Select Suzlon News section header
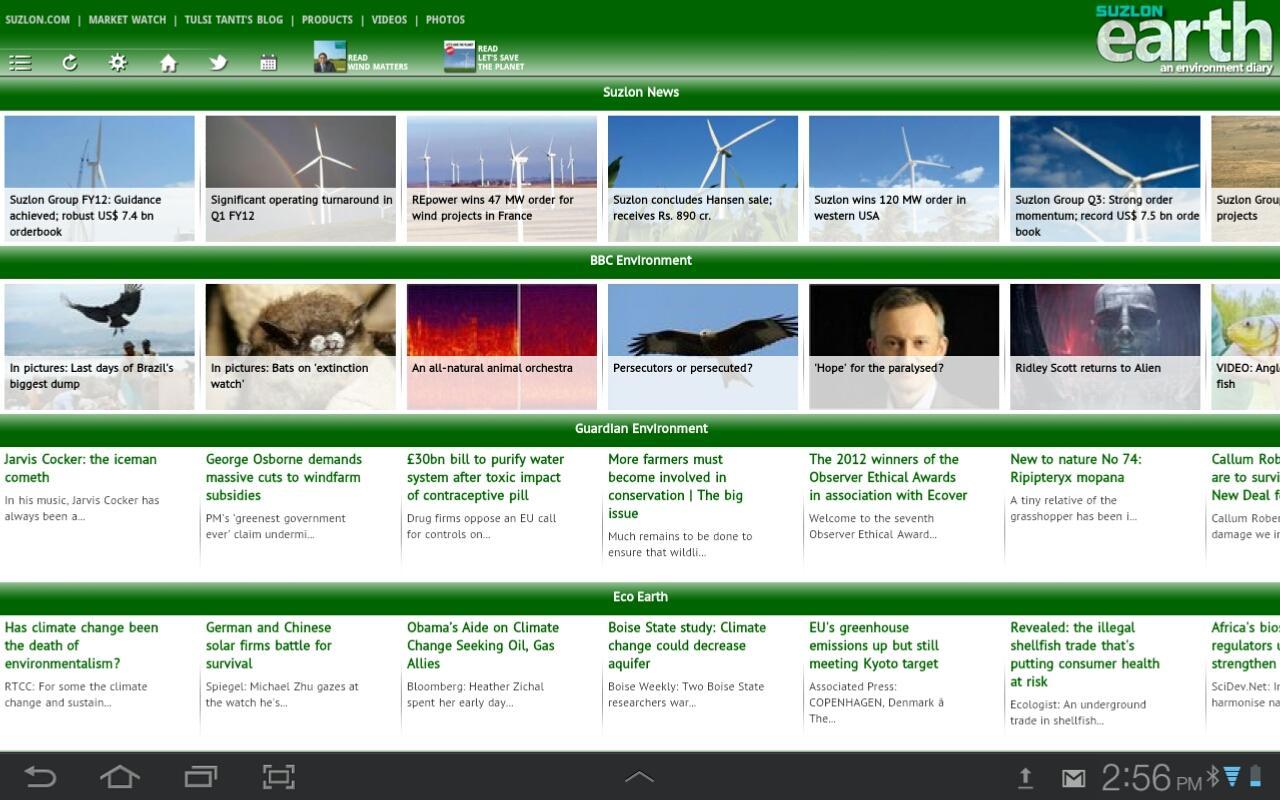This screenshot has width=1280, height=800. coord(640,92)
